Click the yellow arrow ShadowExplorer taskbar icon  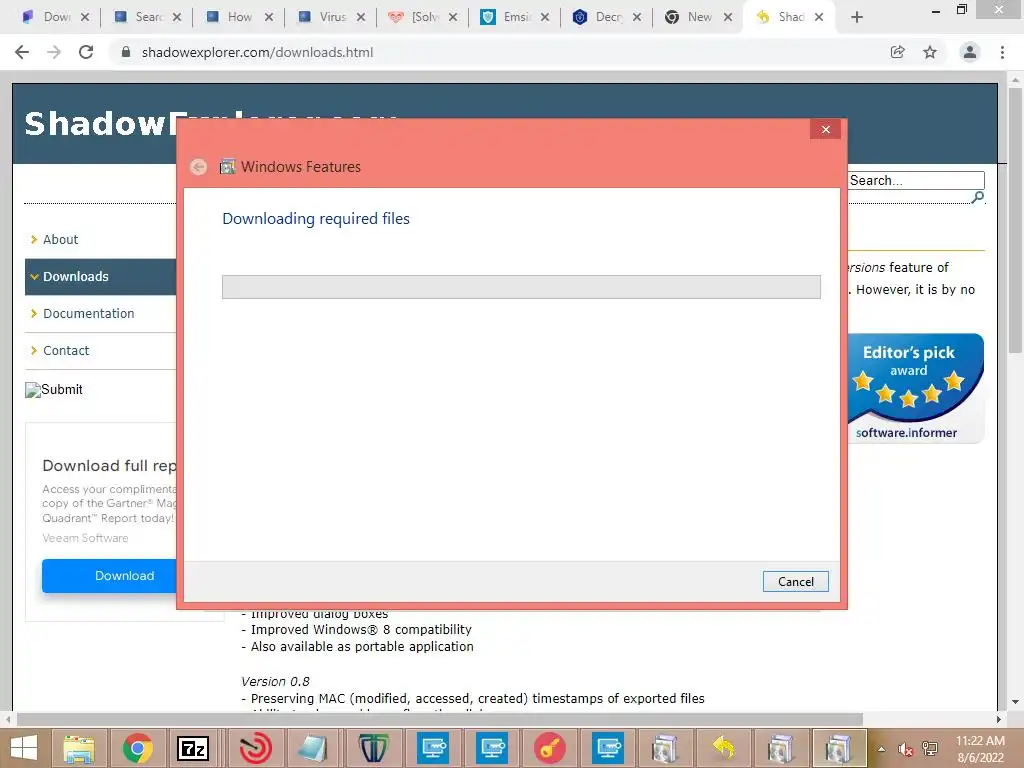[x=724, y=748]
